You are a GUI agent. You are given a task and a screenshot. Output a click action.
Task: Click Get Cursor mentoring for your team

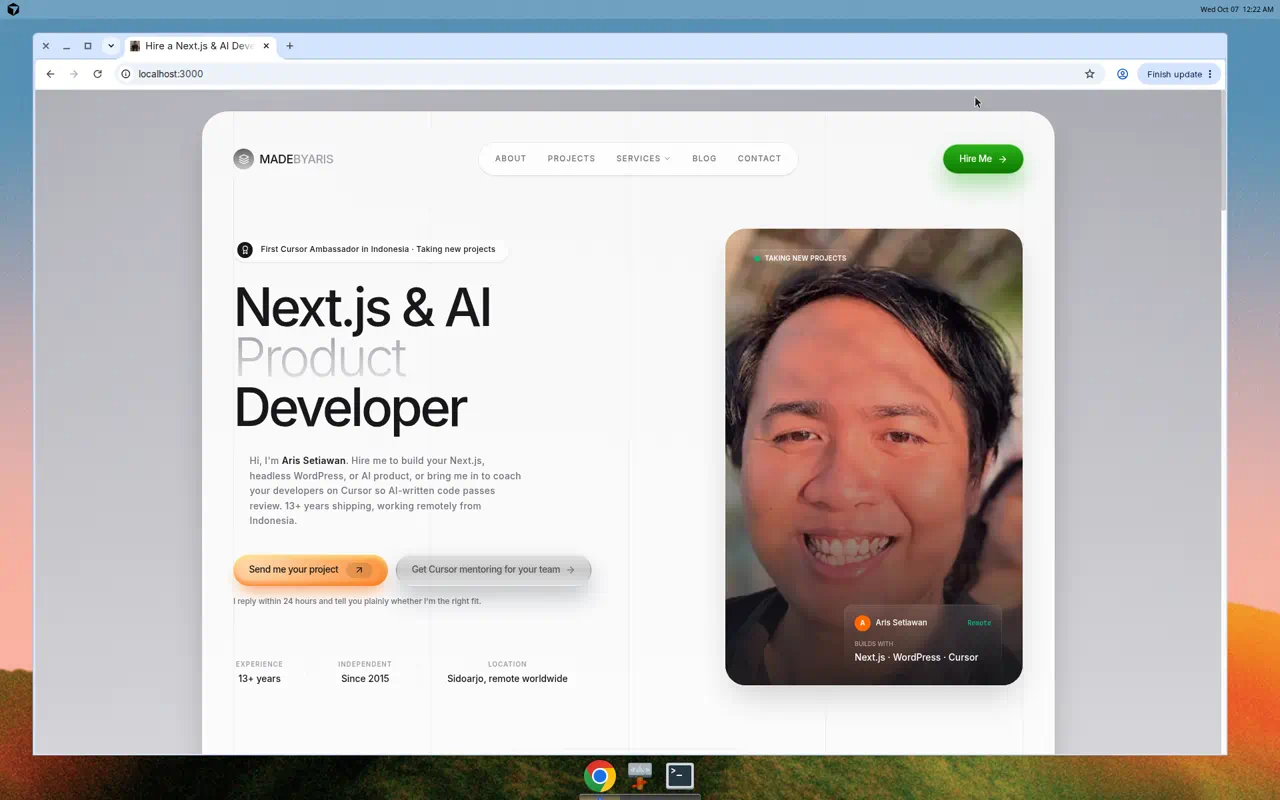coord(493,570)
